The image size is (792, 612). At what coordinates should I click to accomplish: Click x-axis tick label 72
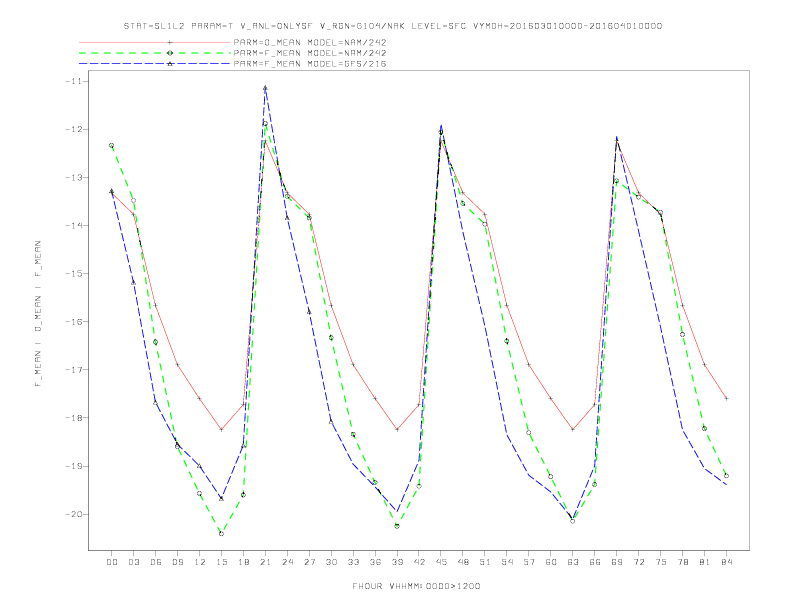point(638,562)
